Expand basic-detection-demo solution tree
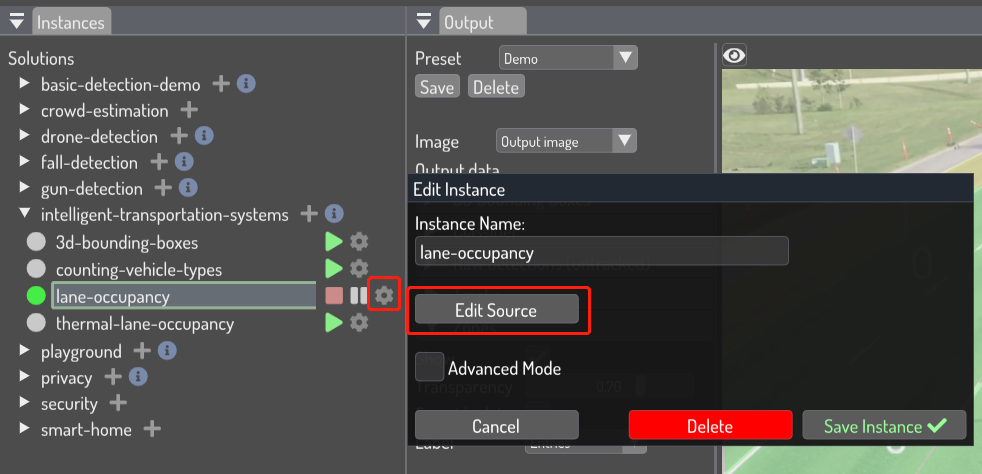 pos(24,83)
